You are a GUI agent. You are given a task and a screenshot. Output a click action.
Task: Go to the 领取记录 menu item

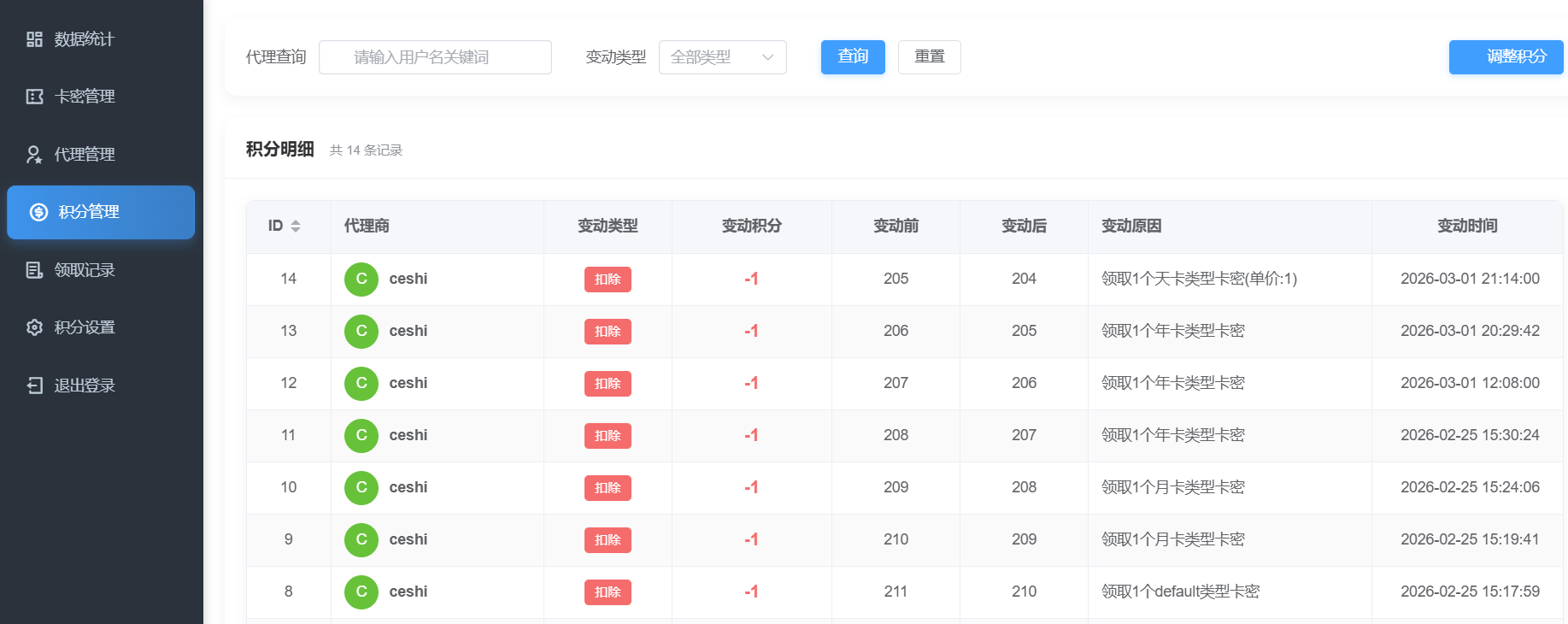coord(85,270)
